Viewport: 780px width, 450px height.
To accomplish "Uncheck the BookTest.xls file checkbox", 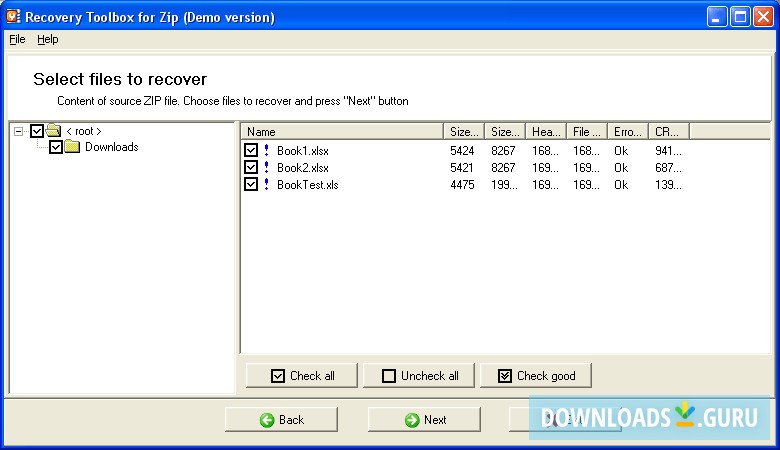I will tap(251, 184).
